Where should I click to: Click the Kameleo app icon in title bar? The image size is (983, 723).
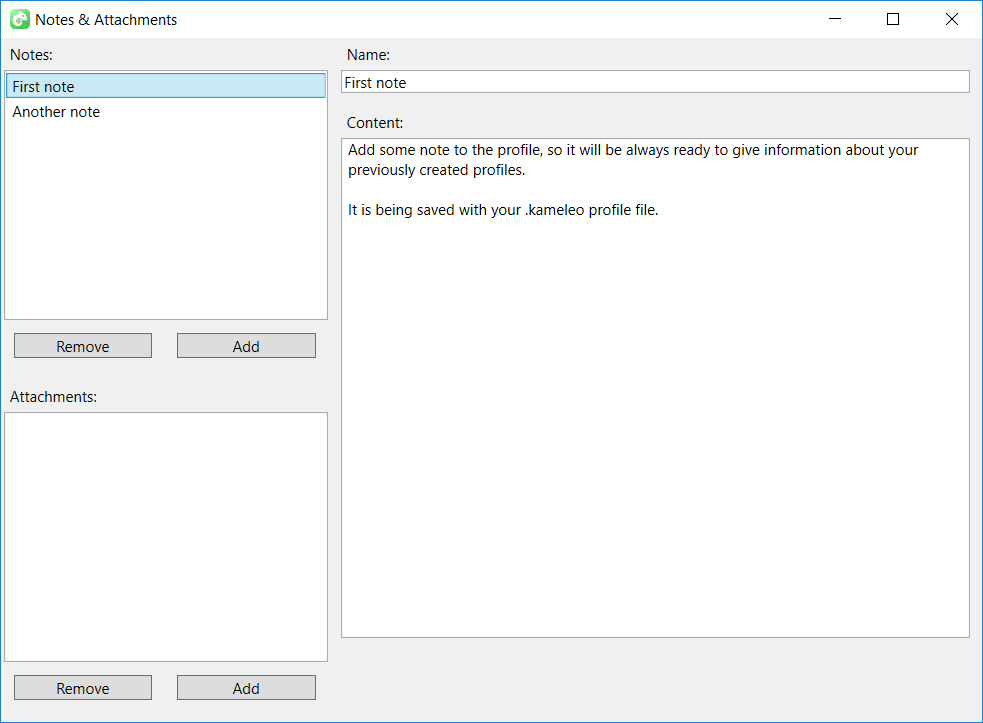click(x=20, y=19)
